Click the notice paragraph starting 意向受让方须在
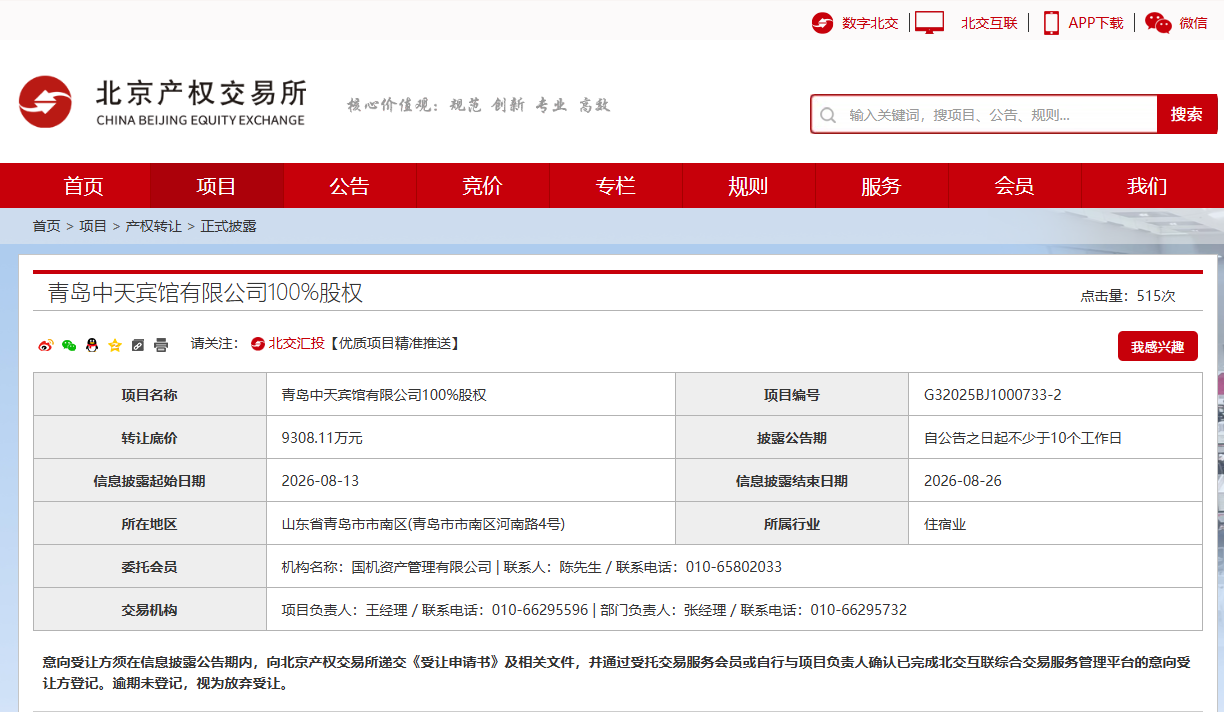Viewport: 1224px width, 712px height. click(618, 673)
